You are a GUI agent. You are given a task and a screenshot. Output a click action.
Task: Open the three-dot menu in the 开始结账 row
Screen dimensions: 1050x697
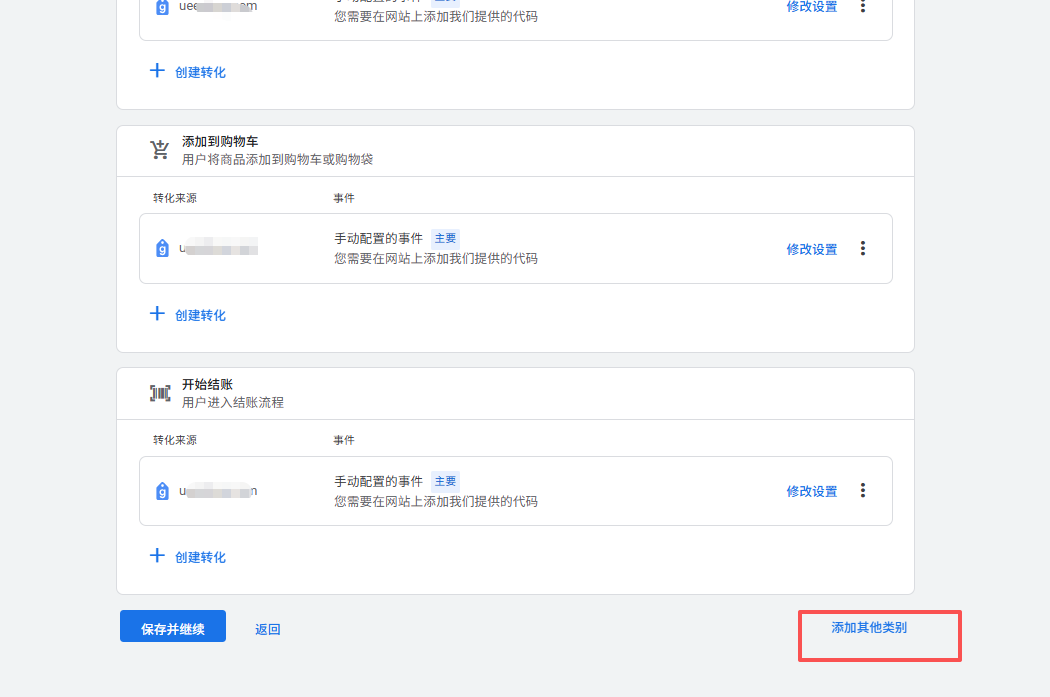click(863, 490)
